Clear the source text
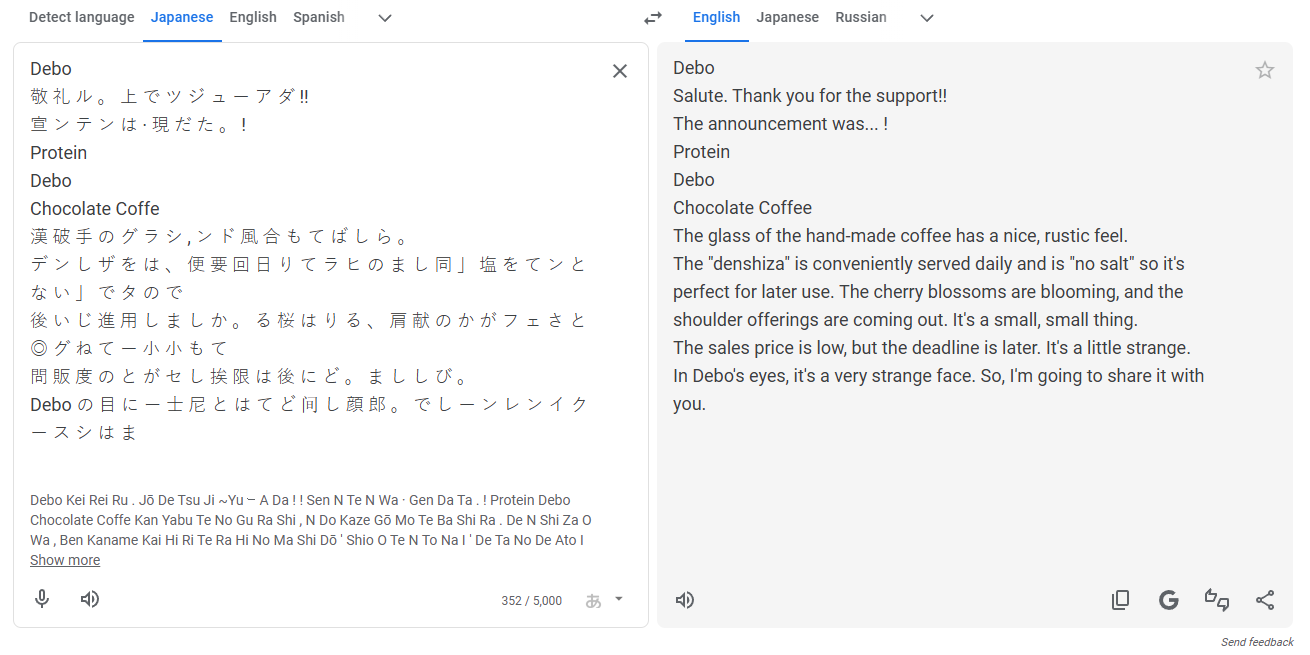Screen dimensions: 1310x655 click(x=620, y=71)
